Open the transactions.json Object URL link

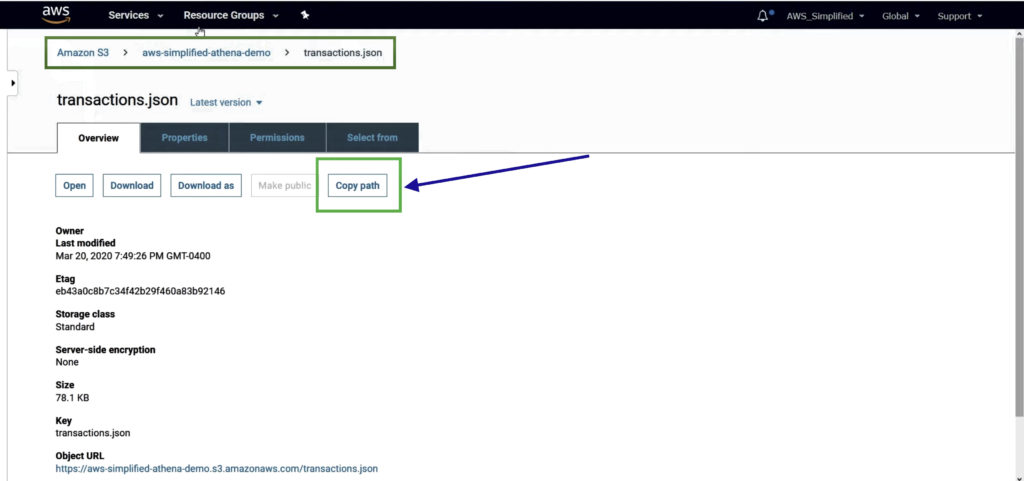click(216, 468)
